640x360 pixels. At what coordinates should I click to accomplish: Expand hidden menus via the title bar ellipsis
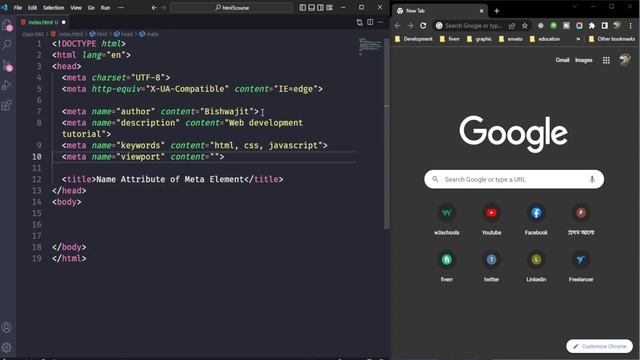(x=121, y=7)
